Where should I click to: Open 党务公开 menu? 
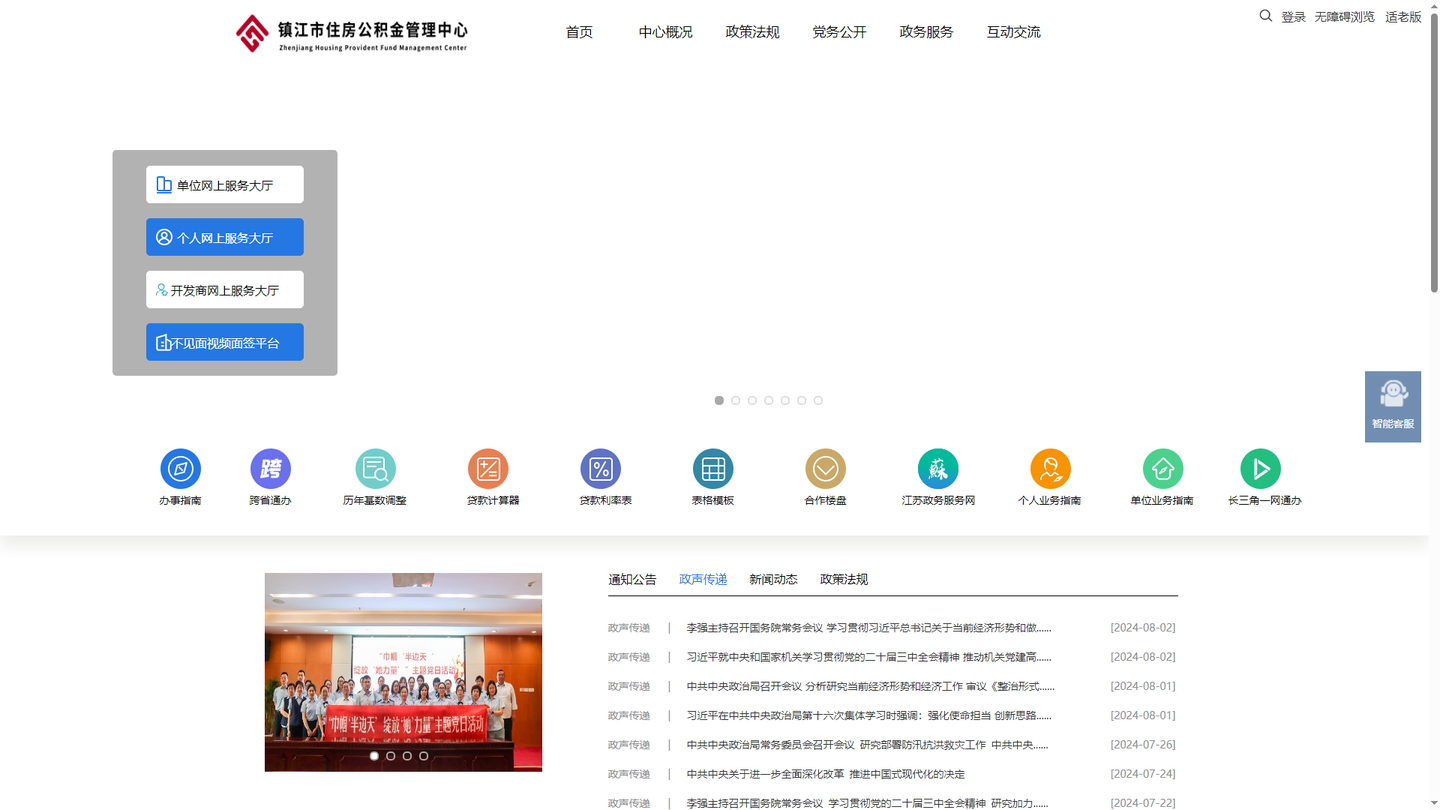tap(839, 32)
